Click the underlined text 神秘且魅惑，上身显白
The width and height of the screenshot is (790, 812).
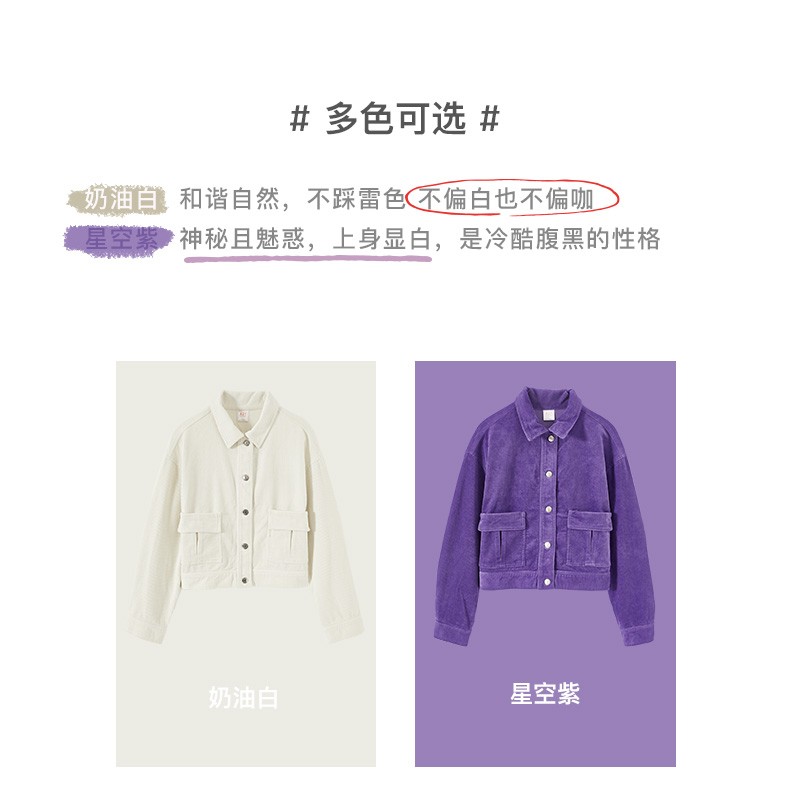pyautogui.click(x=305, y=239)
